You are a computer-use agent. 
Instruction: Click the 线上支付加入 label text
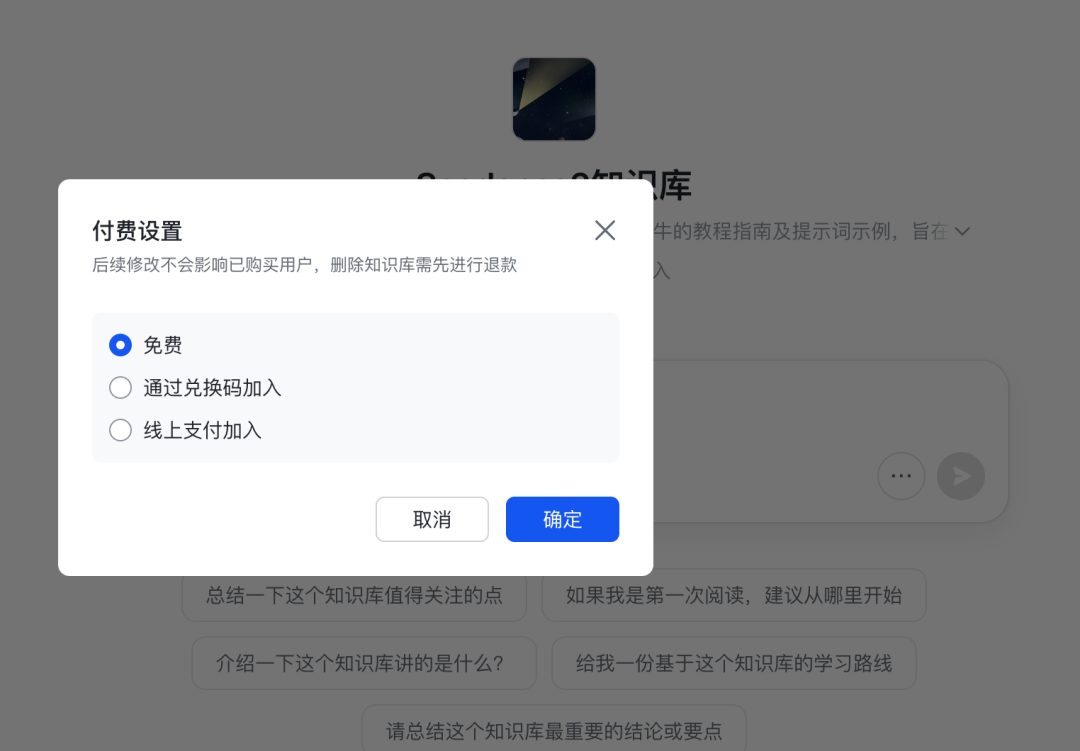pos(202,431)
